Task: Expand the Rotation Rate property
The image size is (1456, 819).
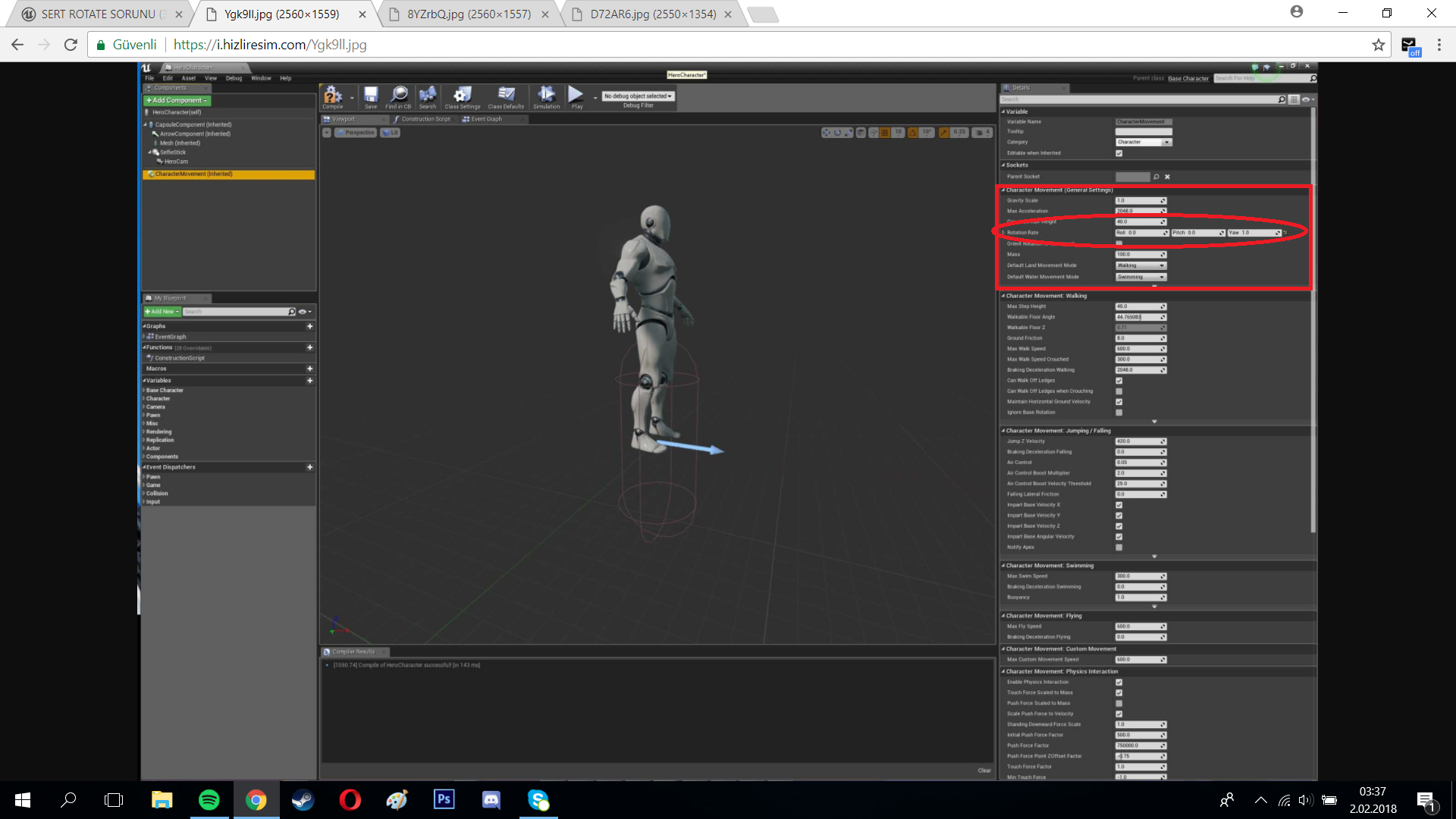Action: coord(1003,233)
